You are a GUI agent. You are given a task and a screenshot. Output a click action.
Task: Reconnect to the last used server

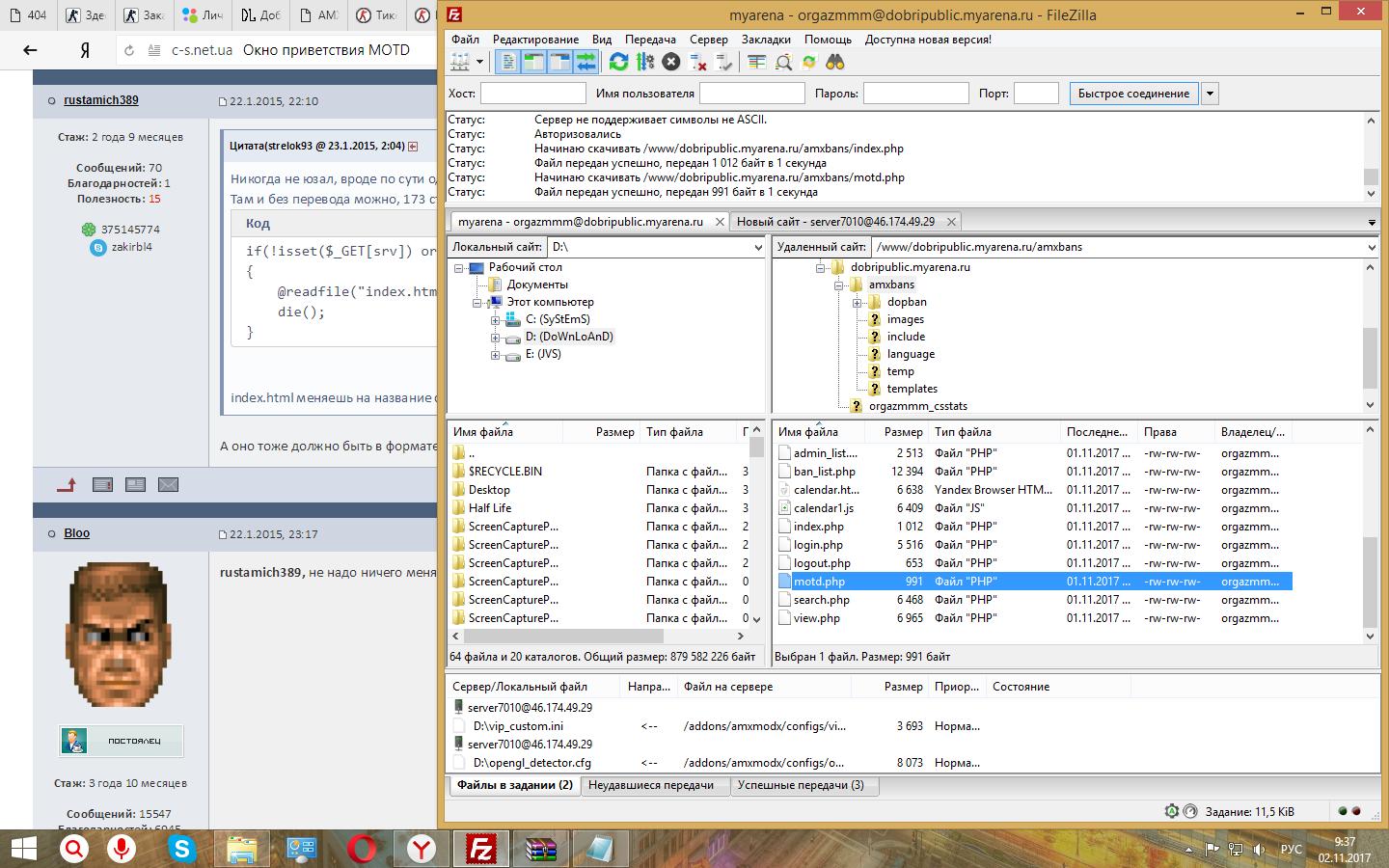pyautogui.click(x=724, y=62)
